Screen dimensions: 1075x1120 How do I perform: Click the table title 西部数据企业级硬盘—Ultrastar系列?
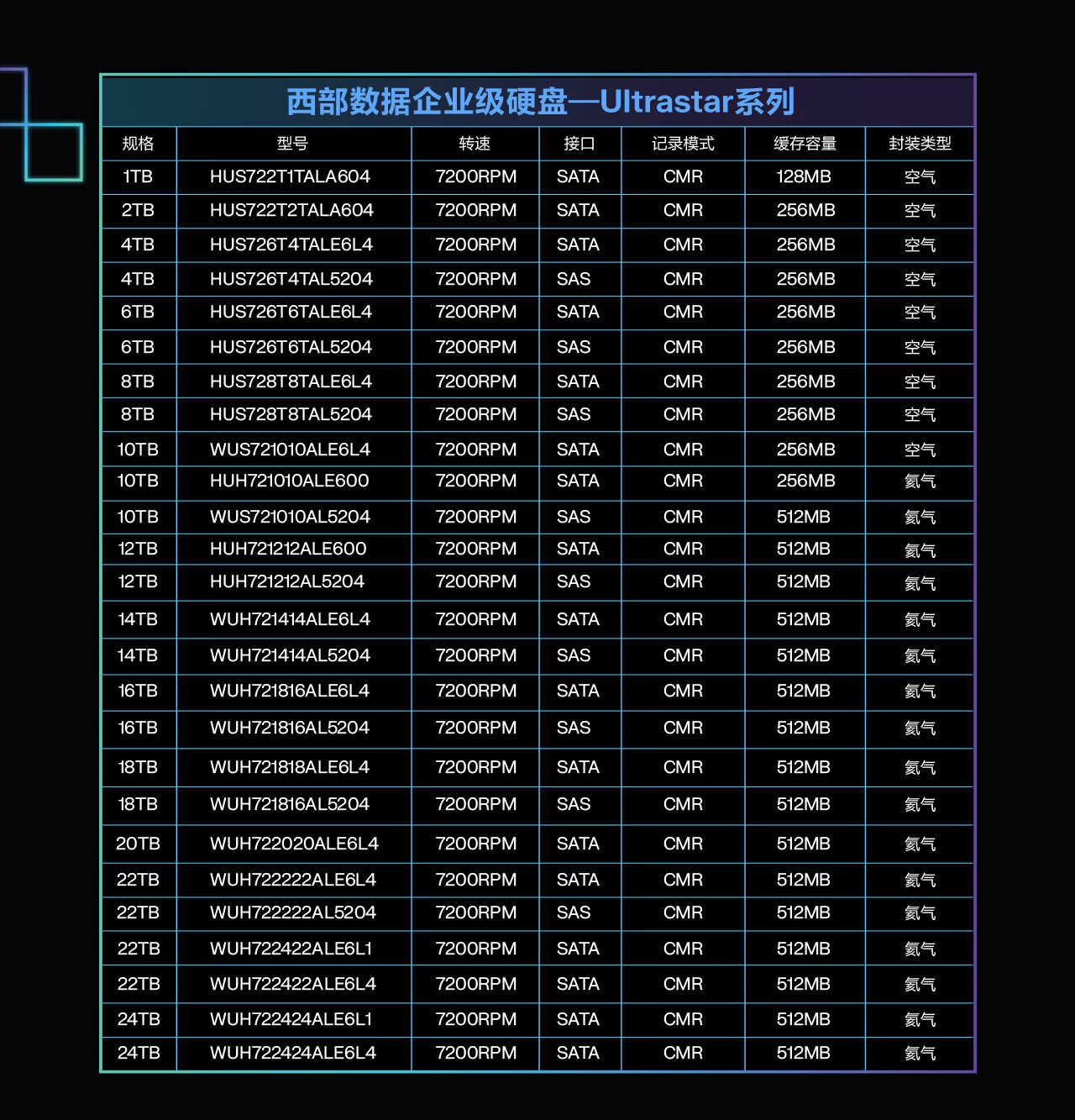(540, 102)
